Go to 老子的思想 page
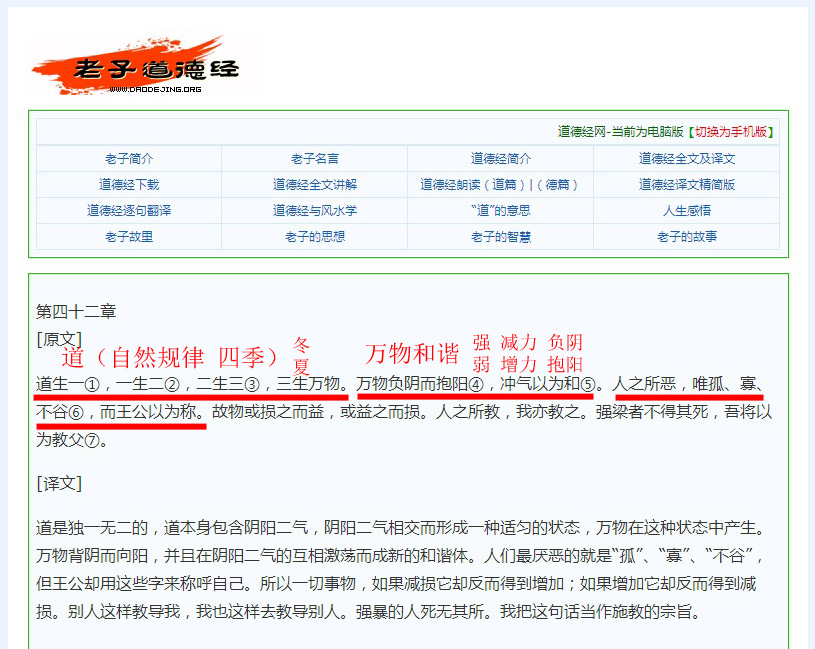Viewport: 815px width, 649px height. tap(314, 236)
